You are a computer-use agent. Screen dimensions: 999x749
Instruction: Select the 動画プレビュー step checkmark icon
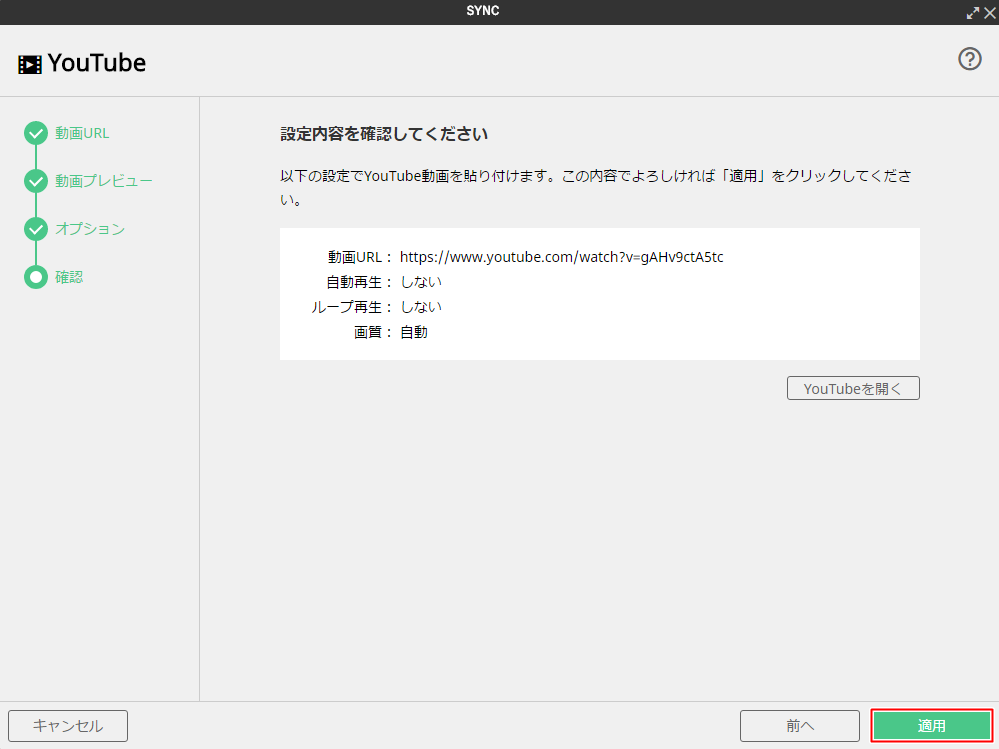point(36,181)
